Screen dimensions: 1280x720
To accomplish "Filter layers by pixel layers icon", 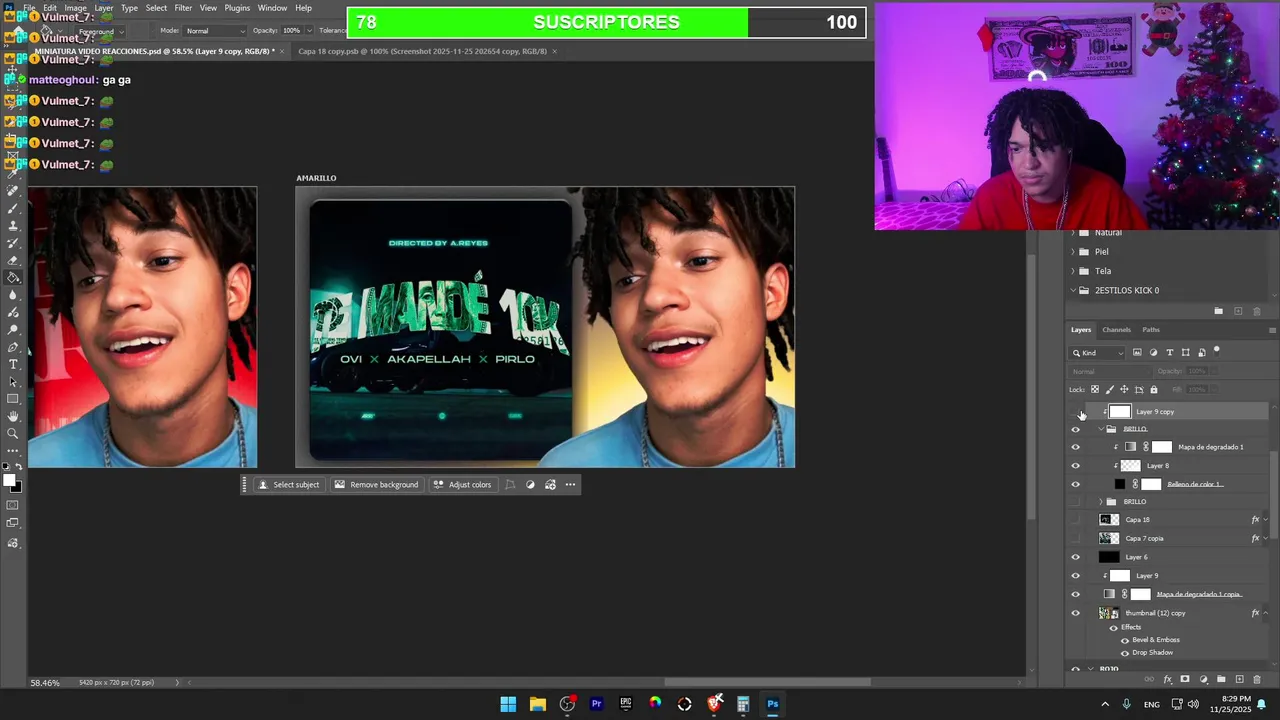I will 1137,352.
